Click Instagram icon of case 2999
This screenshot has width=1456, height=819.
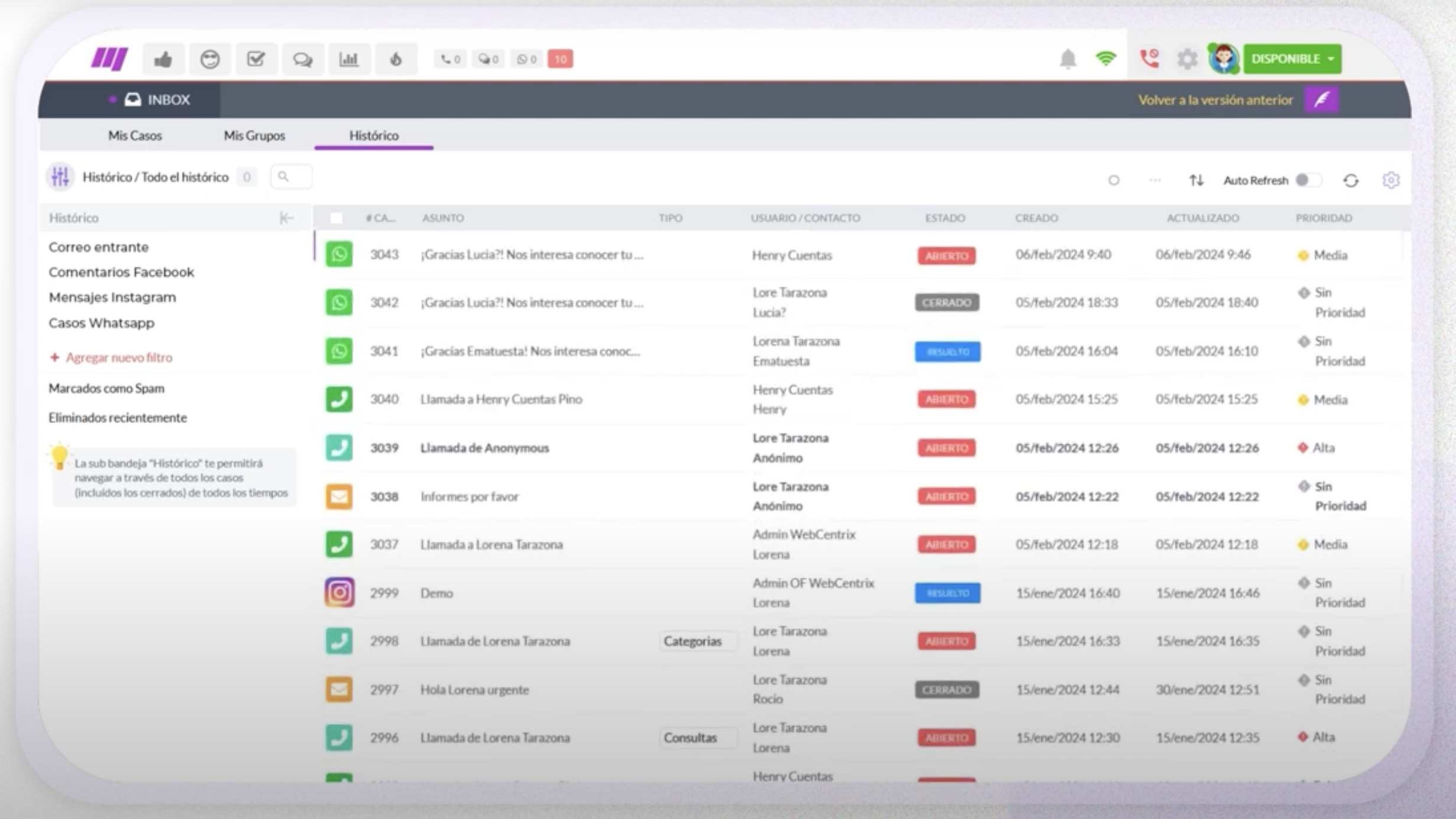[x=339, y=593]
